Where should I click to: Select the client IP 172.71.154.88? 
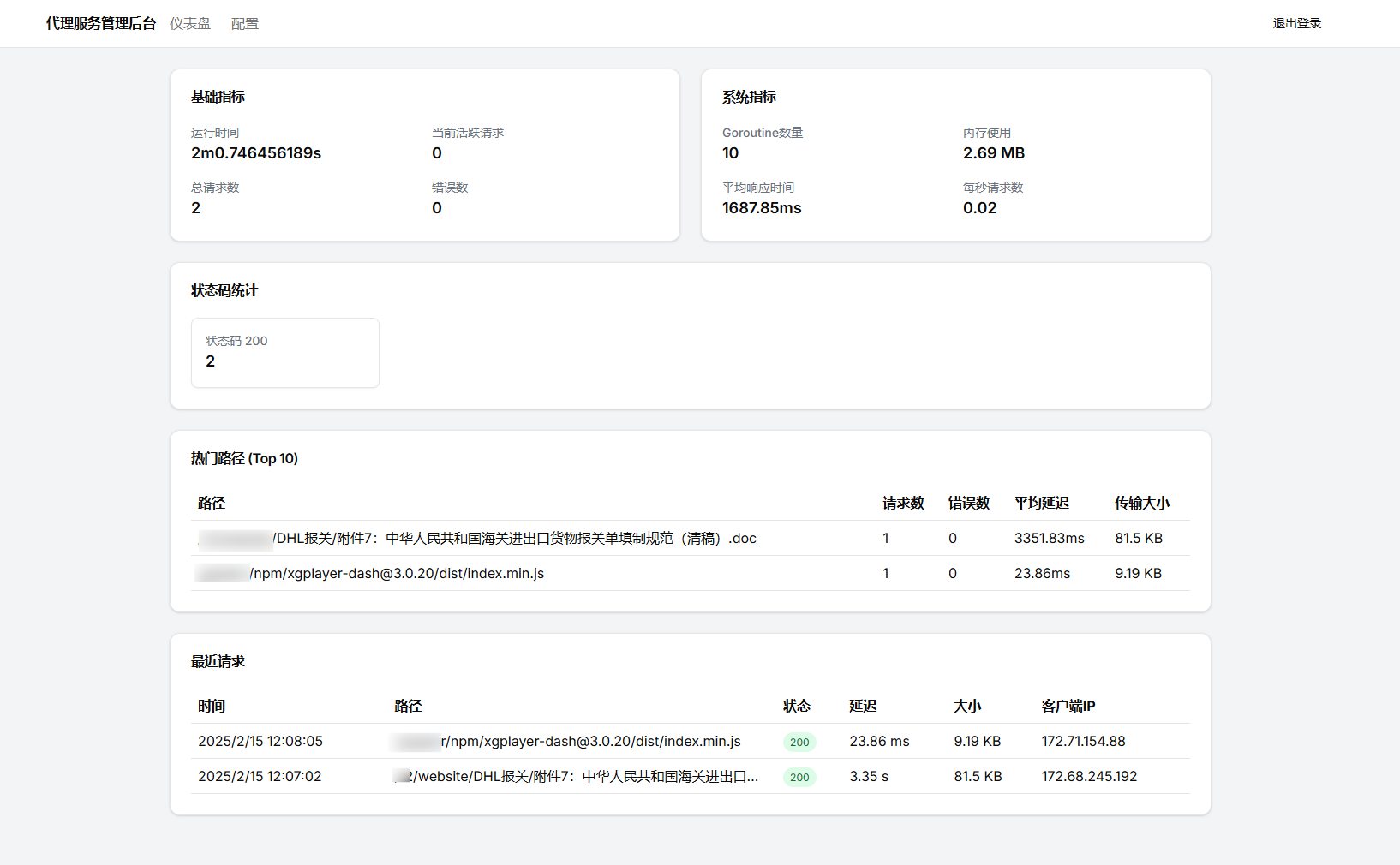(1083, 742)
